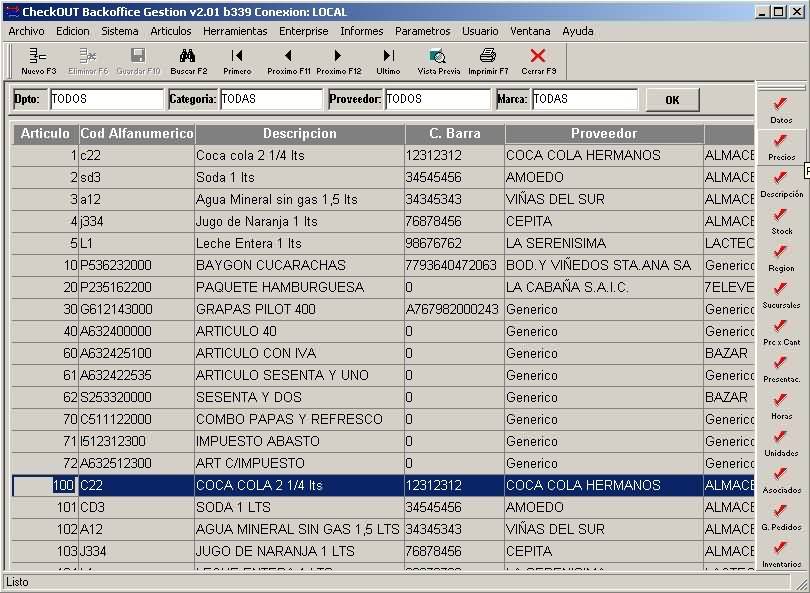Click the Eliminar F6 toolbar icon
The width and height of the screenshot is (810, 593).
click(x=88, y=61)
